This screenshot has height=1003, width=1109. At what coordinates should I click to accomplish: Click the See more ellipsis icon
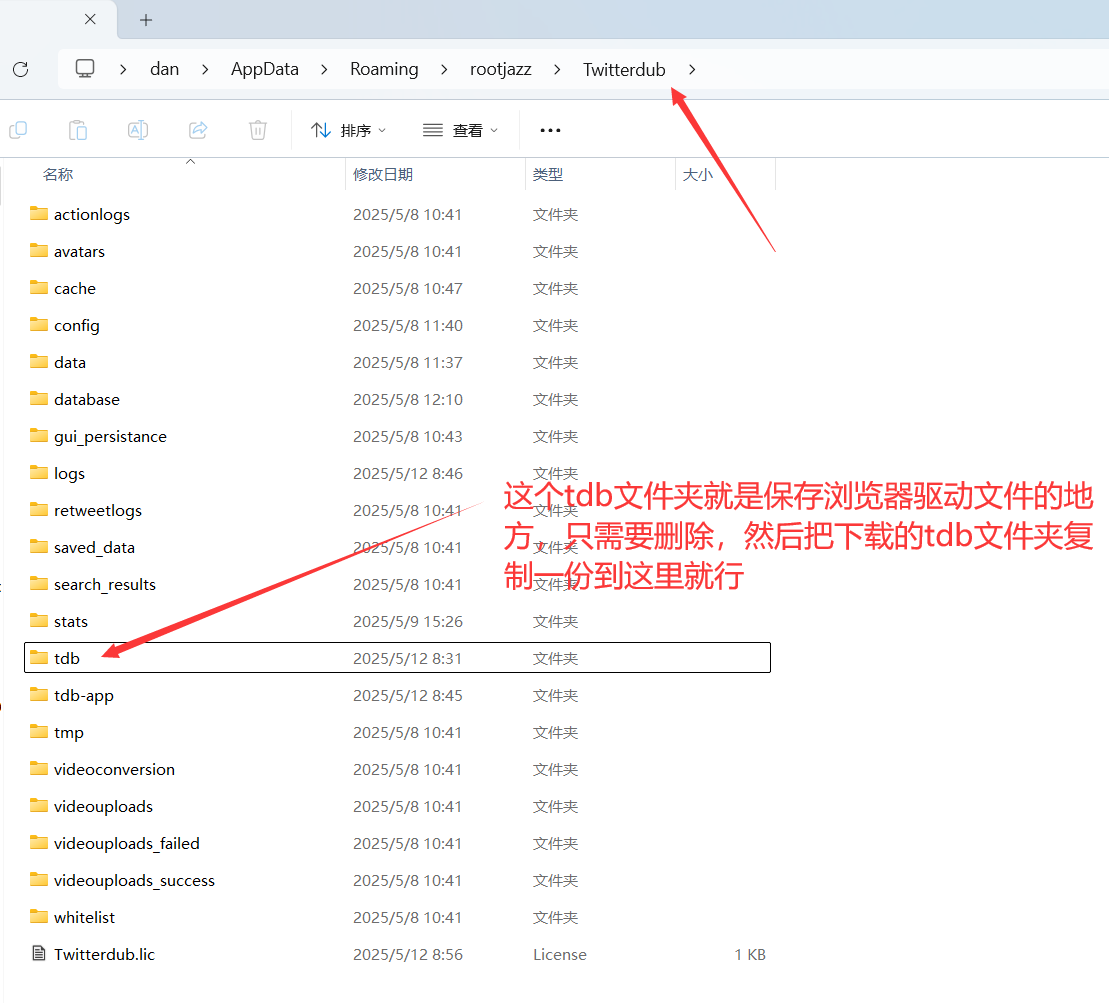click(x=550, y=130)
